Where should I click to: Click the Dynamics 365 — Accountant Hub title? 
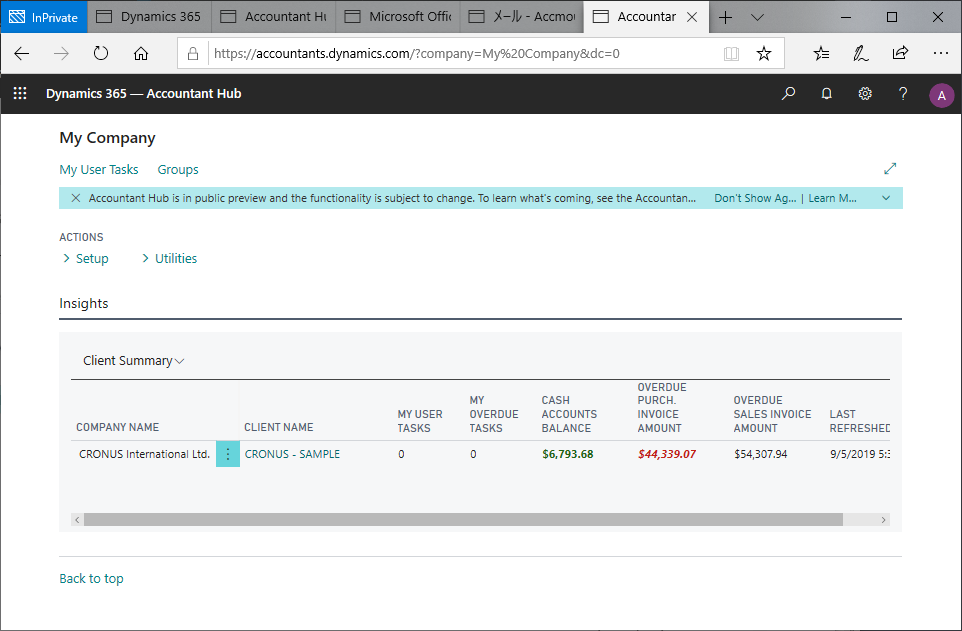click(x=144, y=93)
